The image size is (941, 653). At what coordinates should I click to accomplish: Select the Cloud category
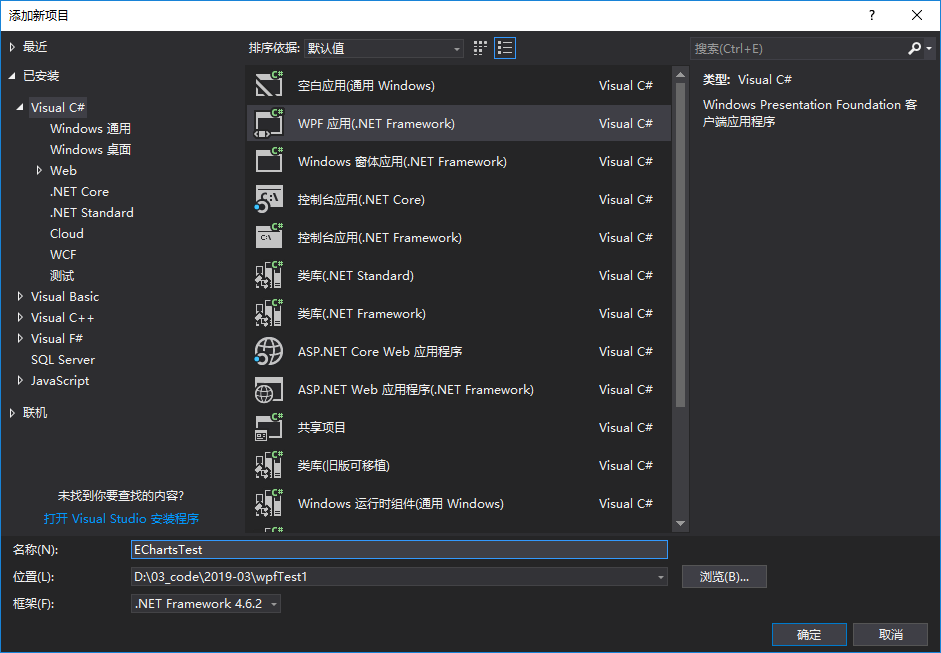coord(67,233)
